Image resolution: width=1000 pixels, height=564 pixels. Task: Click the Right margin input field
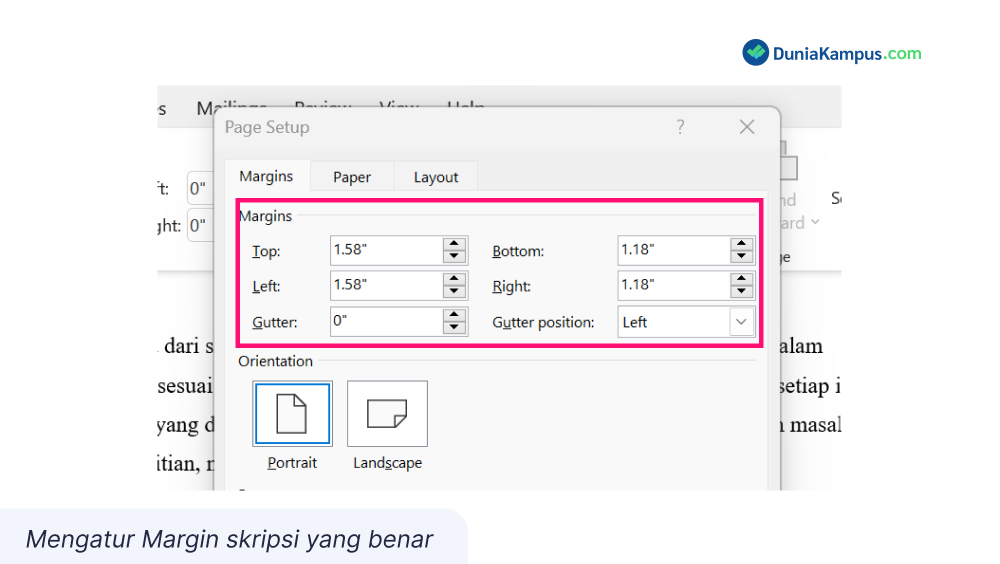point(674,285)
